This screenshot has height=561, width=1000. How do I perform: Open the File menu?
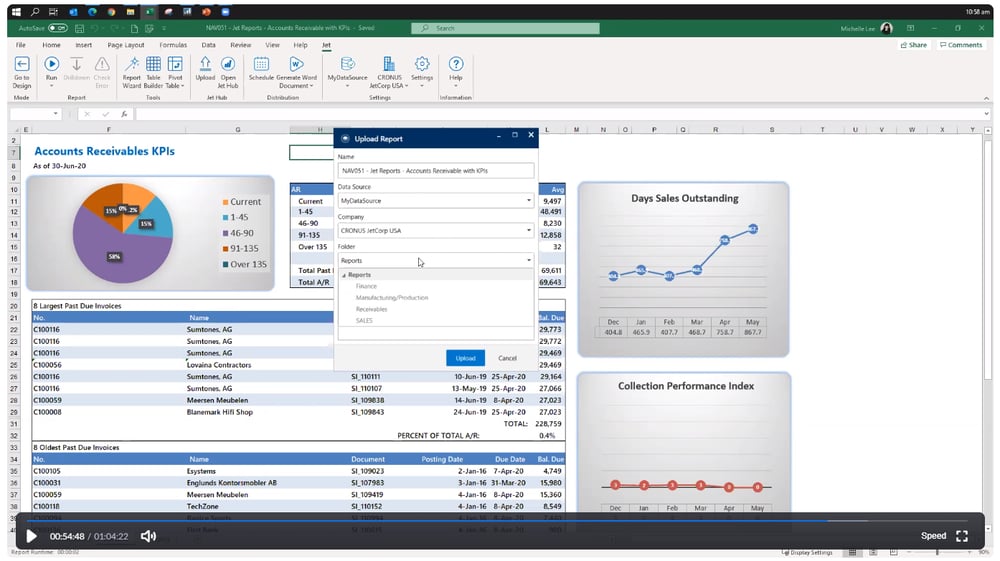click(20, 45)
